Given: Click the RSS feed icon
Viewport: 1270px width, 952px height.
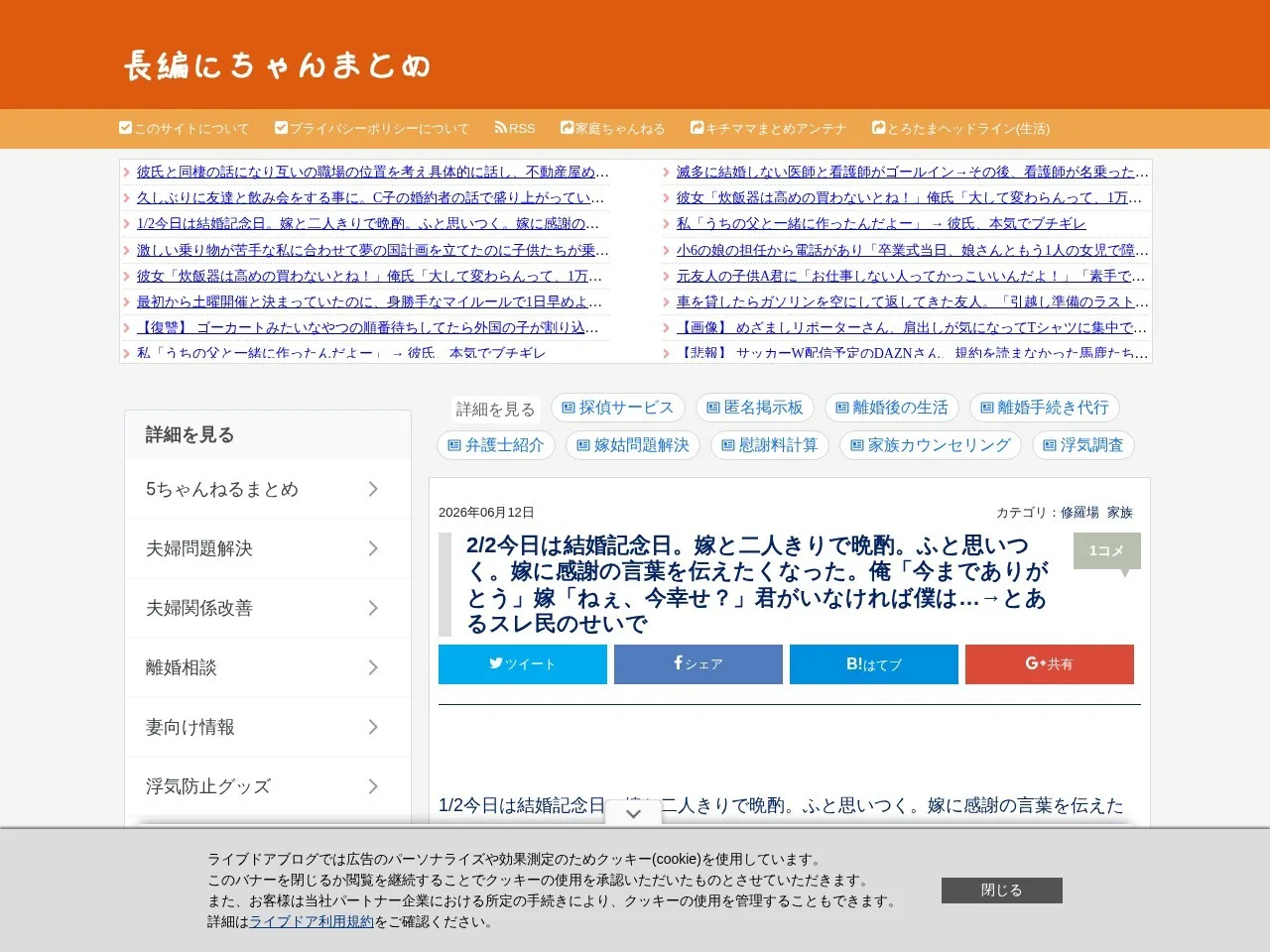Looking at the screenshot, I should 501,128.
